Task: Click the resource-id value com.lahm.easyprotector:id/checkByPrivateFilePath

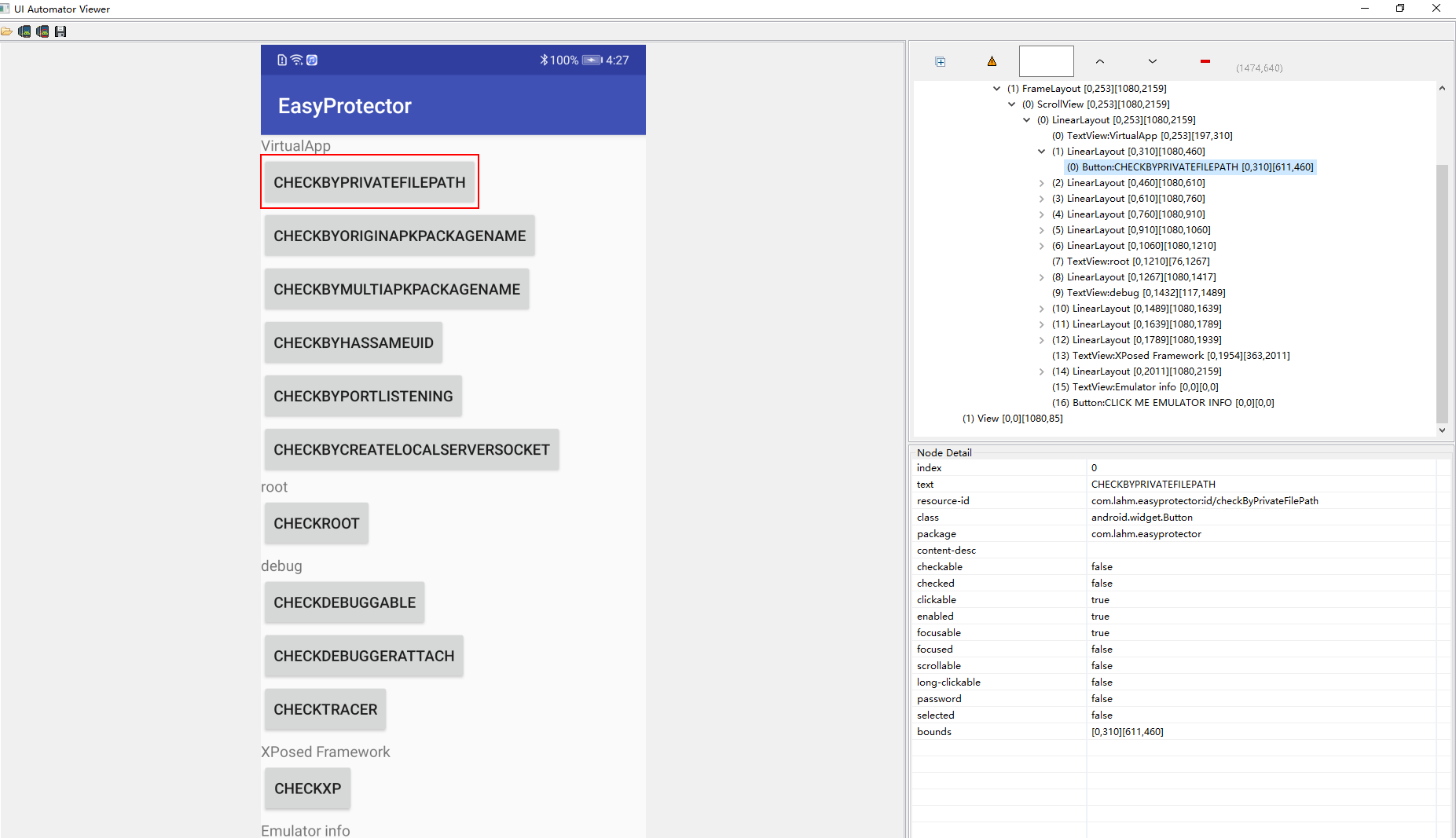Action: point(1205,501)
